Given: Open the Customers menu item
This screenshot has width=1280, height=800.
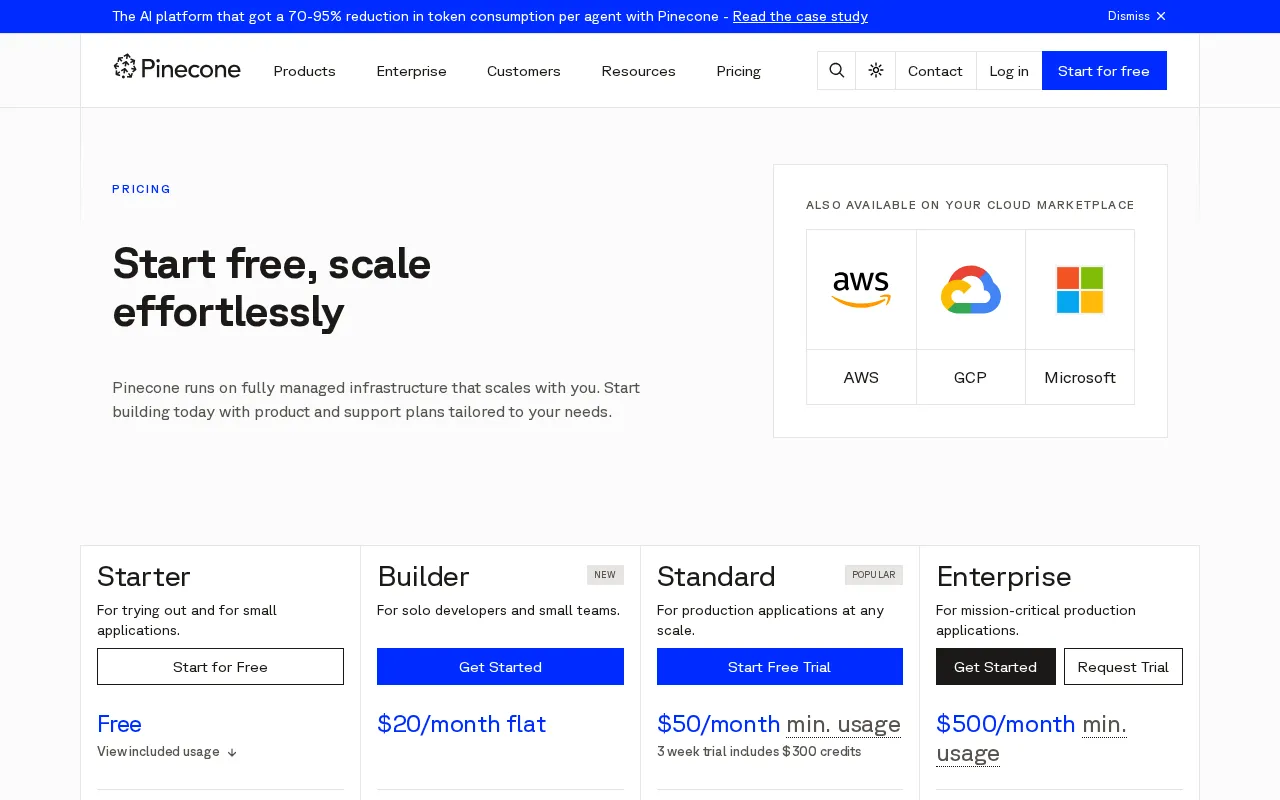Looking at the screenshot, I should coord(524,71).
